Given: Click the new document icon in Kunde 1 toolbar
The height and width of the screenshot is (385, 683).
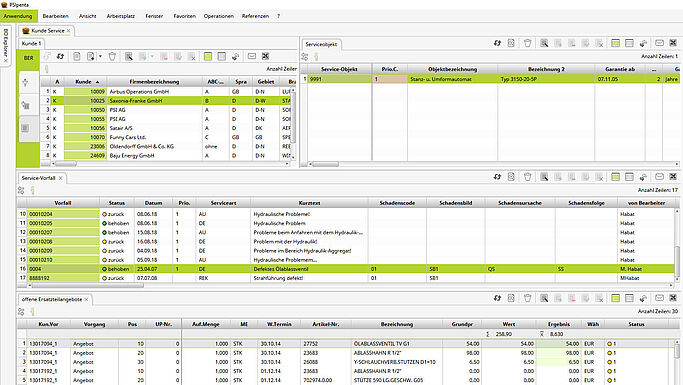Looking at the screenshot, I should [90, 57].
